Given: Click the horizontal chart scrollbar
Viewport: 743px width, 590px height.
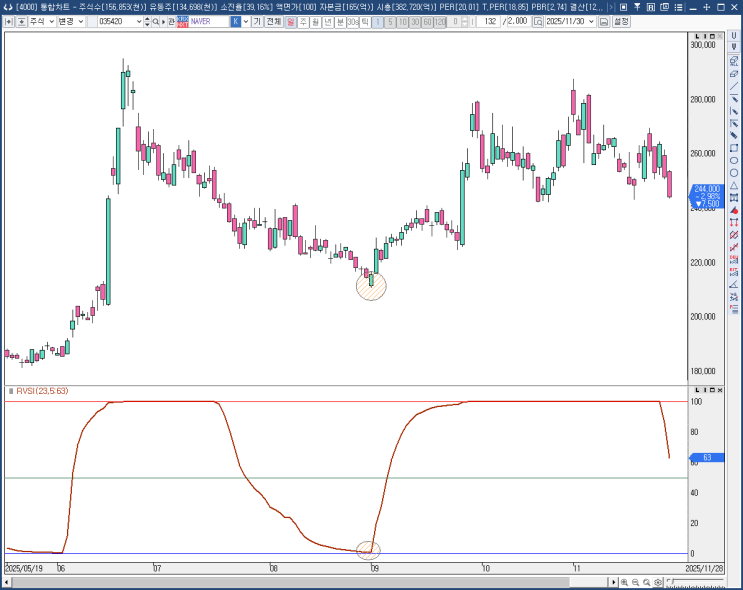Looking at the screenshot, I should 308,582.
